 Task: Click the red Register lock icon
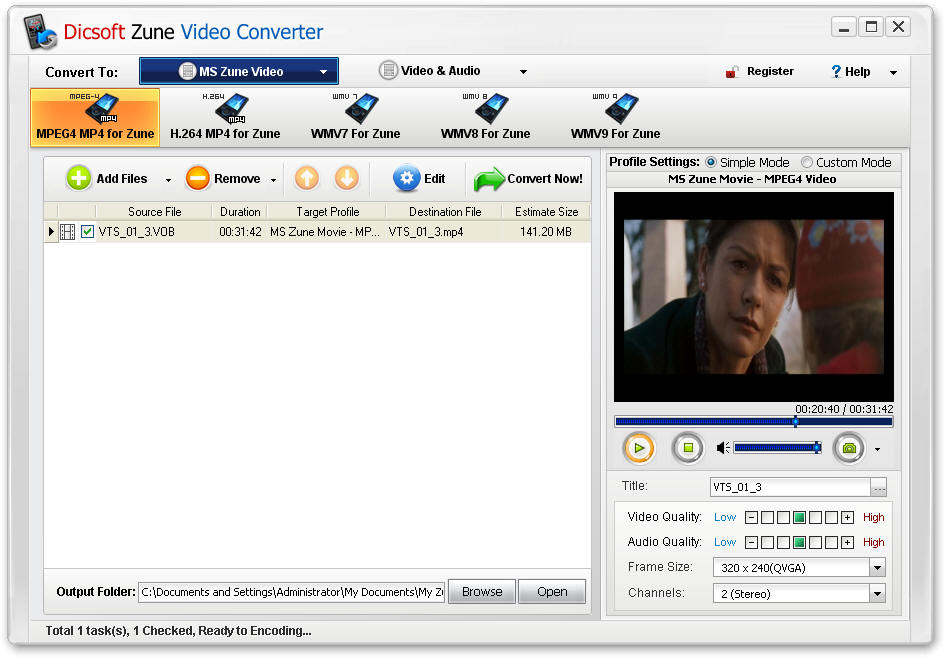[732, 72]
